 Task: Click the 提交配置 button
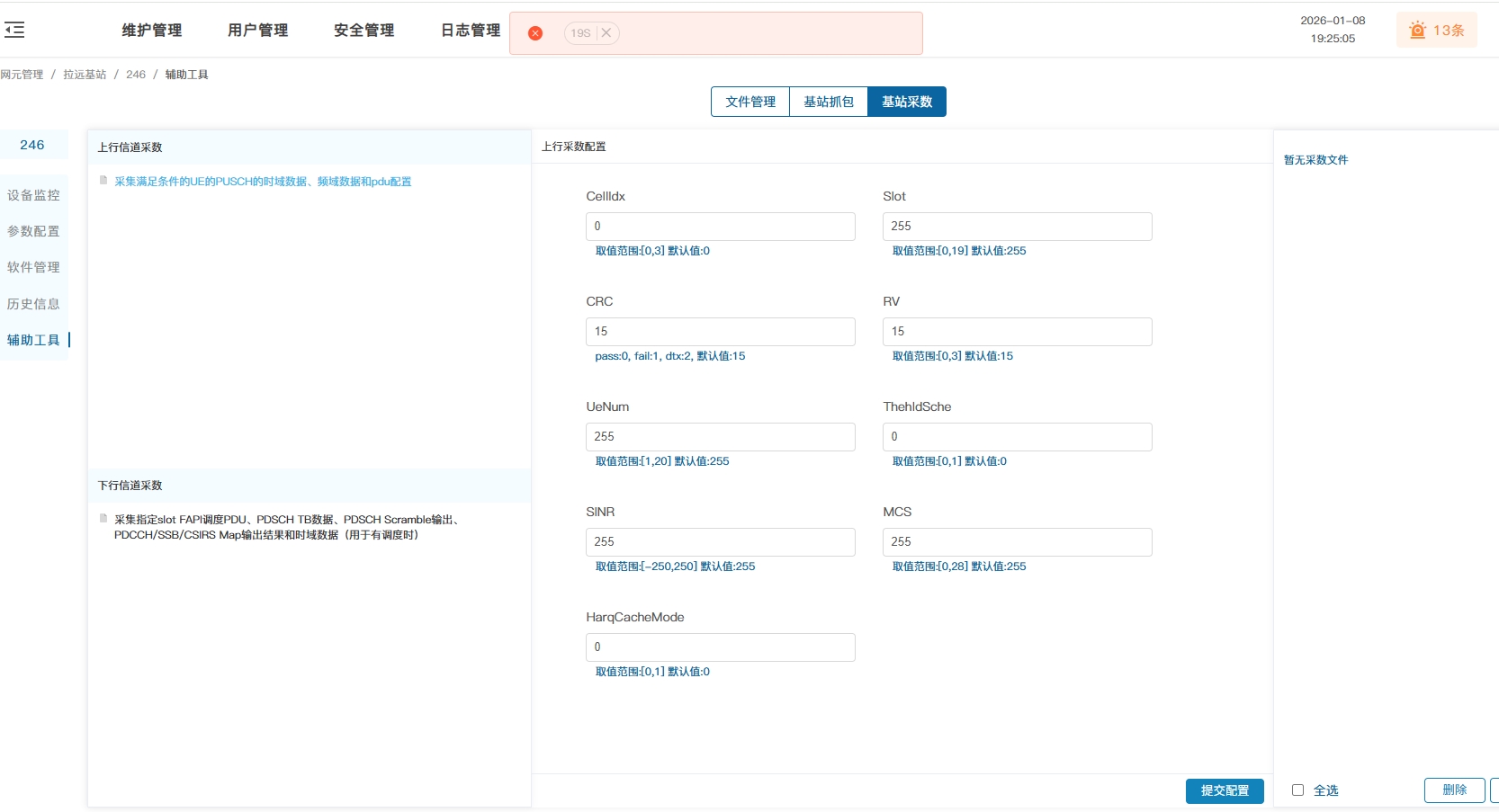point(1224,790)
